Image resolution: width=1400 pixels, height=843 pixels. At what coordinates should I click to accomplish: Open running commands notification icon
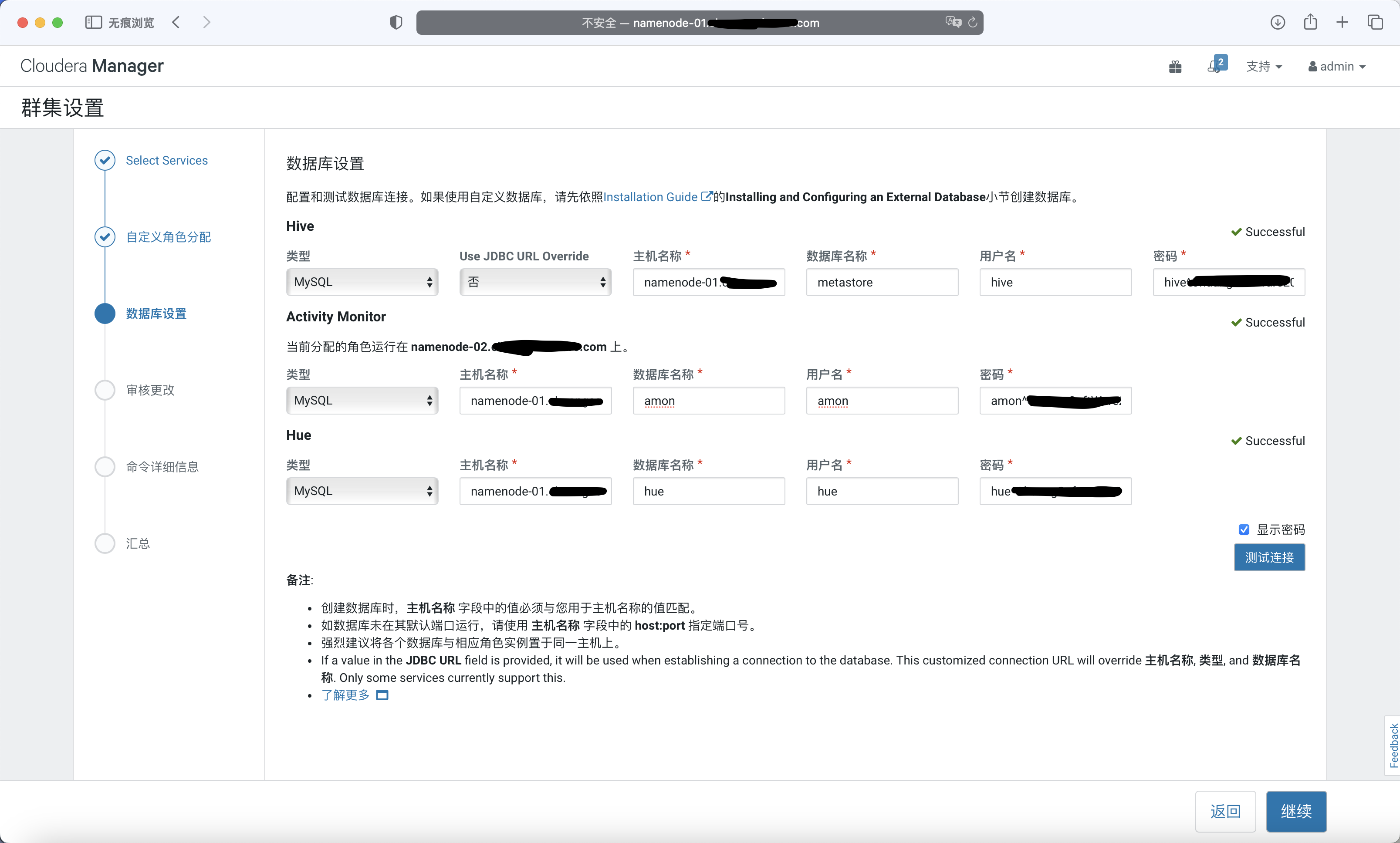point(1216,65)
